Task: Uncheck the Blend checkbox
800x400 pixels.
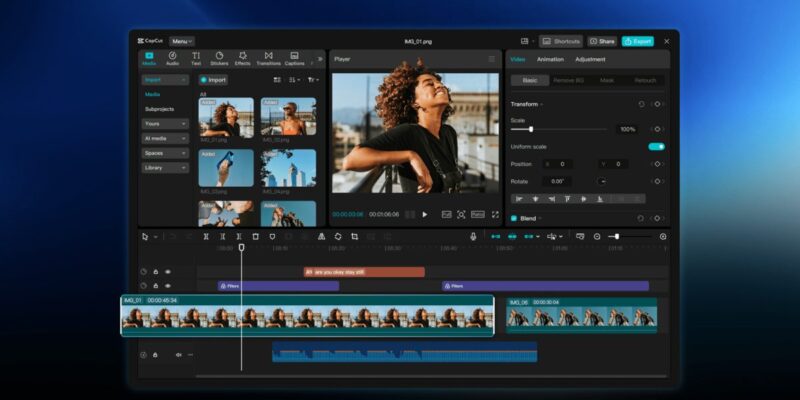Action: [514, 218]
